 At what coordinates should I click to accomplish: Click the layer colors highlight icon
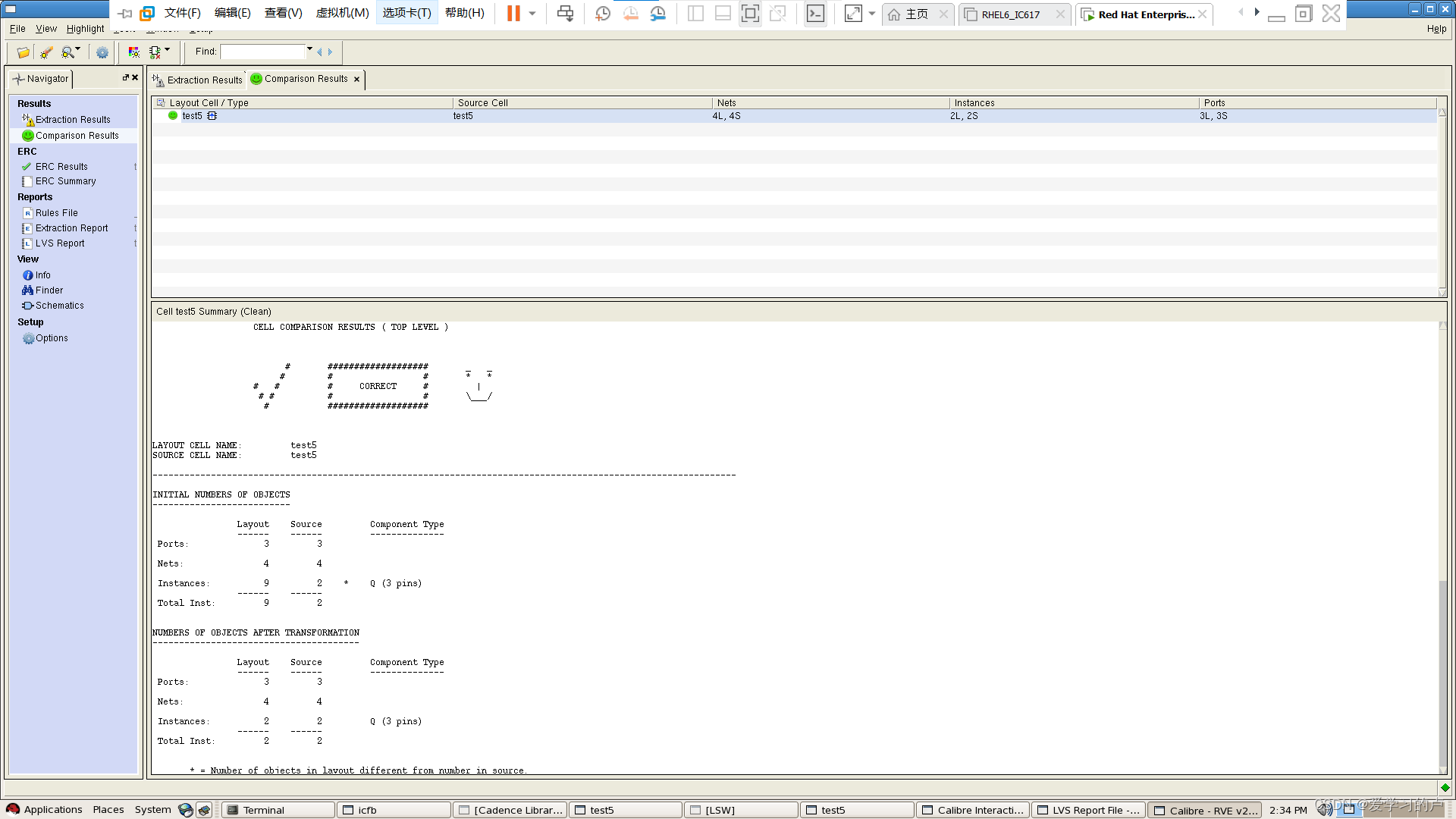pos(133,52)
